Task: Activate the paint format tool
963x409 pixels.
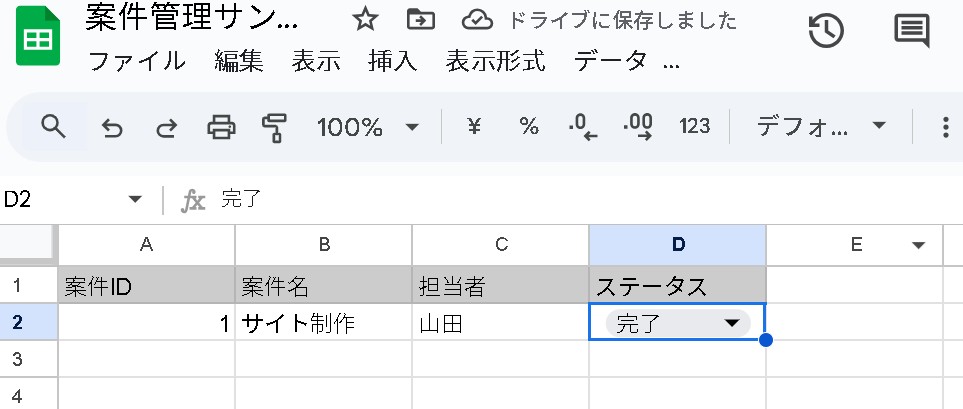Action: tap(273, 127)
